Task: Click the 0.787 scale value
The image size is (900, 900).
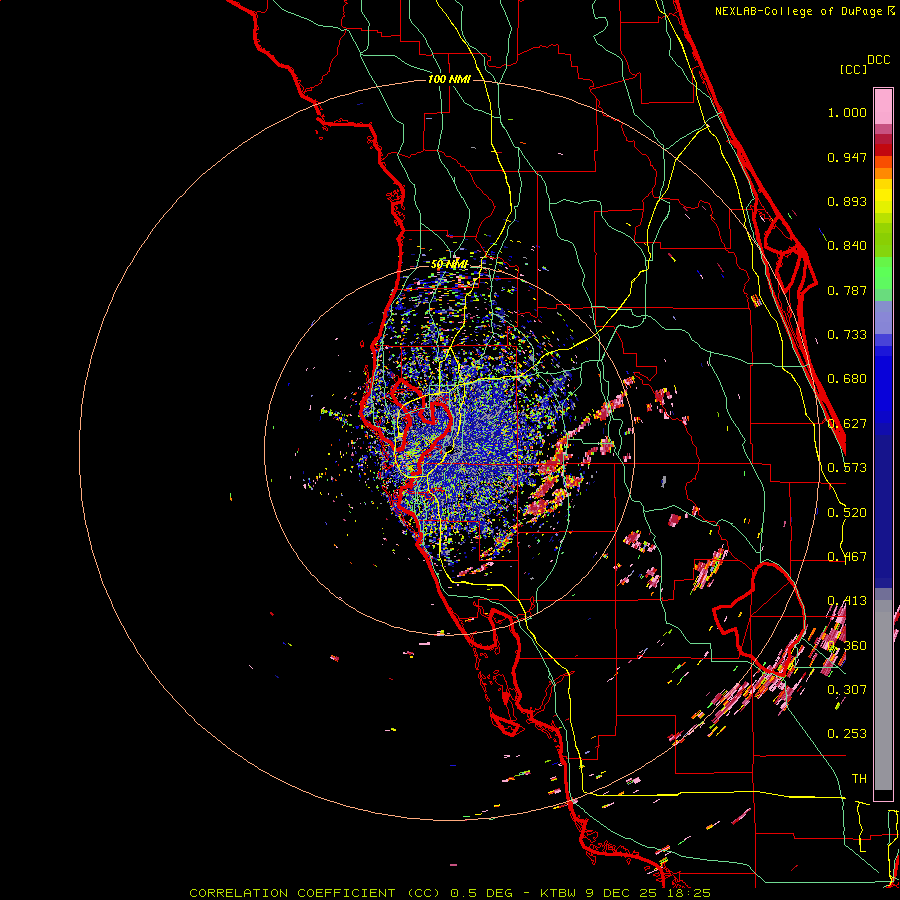Action: (x=847, y=290)
